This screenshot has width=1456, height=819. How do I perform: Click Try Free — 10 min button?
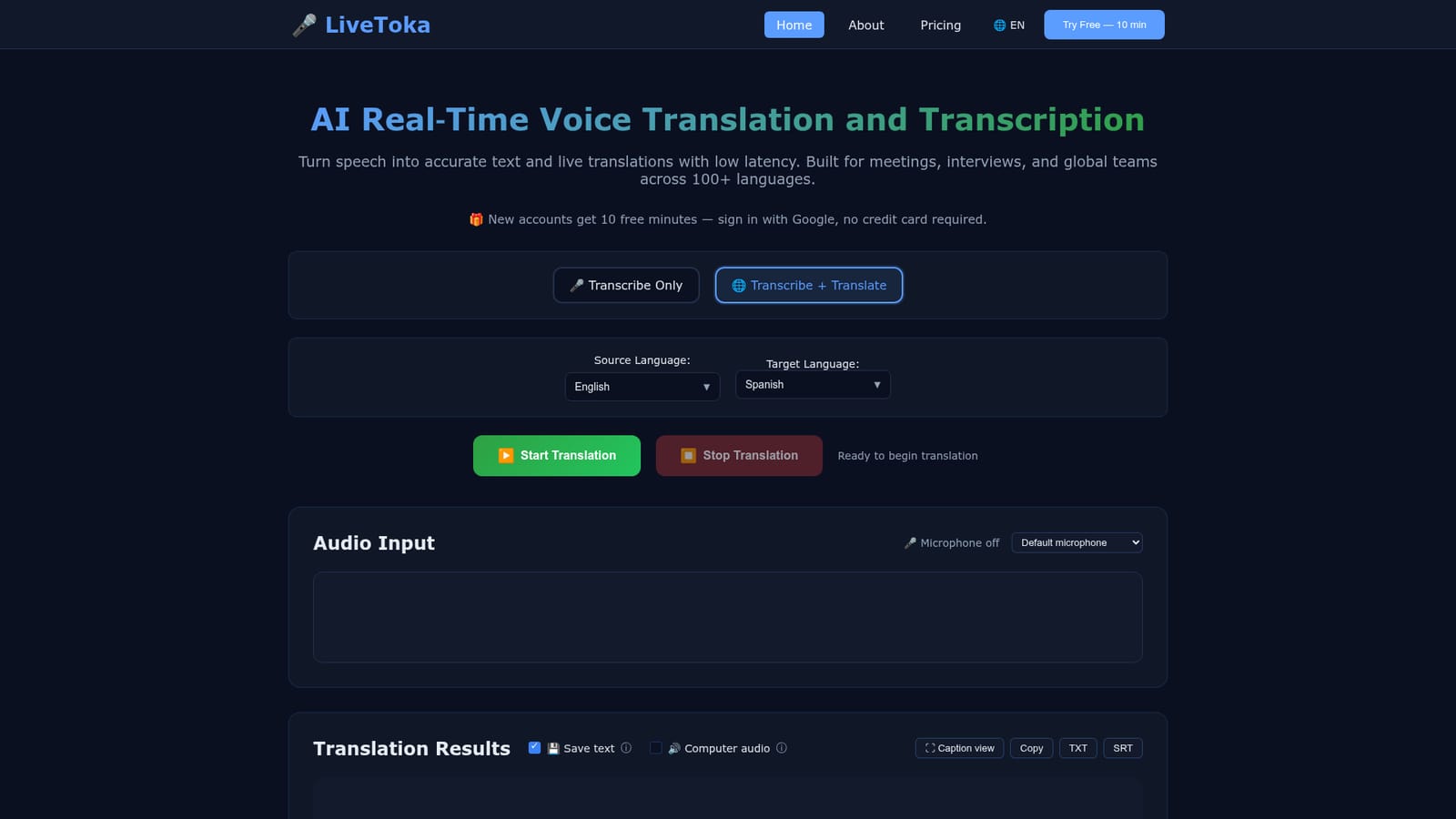[1104, 25]
